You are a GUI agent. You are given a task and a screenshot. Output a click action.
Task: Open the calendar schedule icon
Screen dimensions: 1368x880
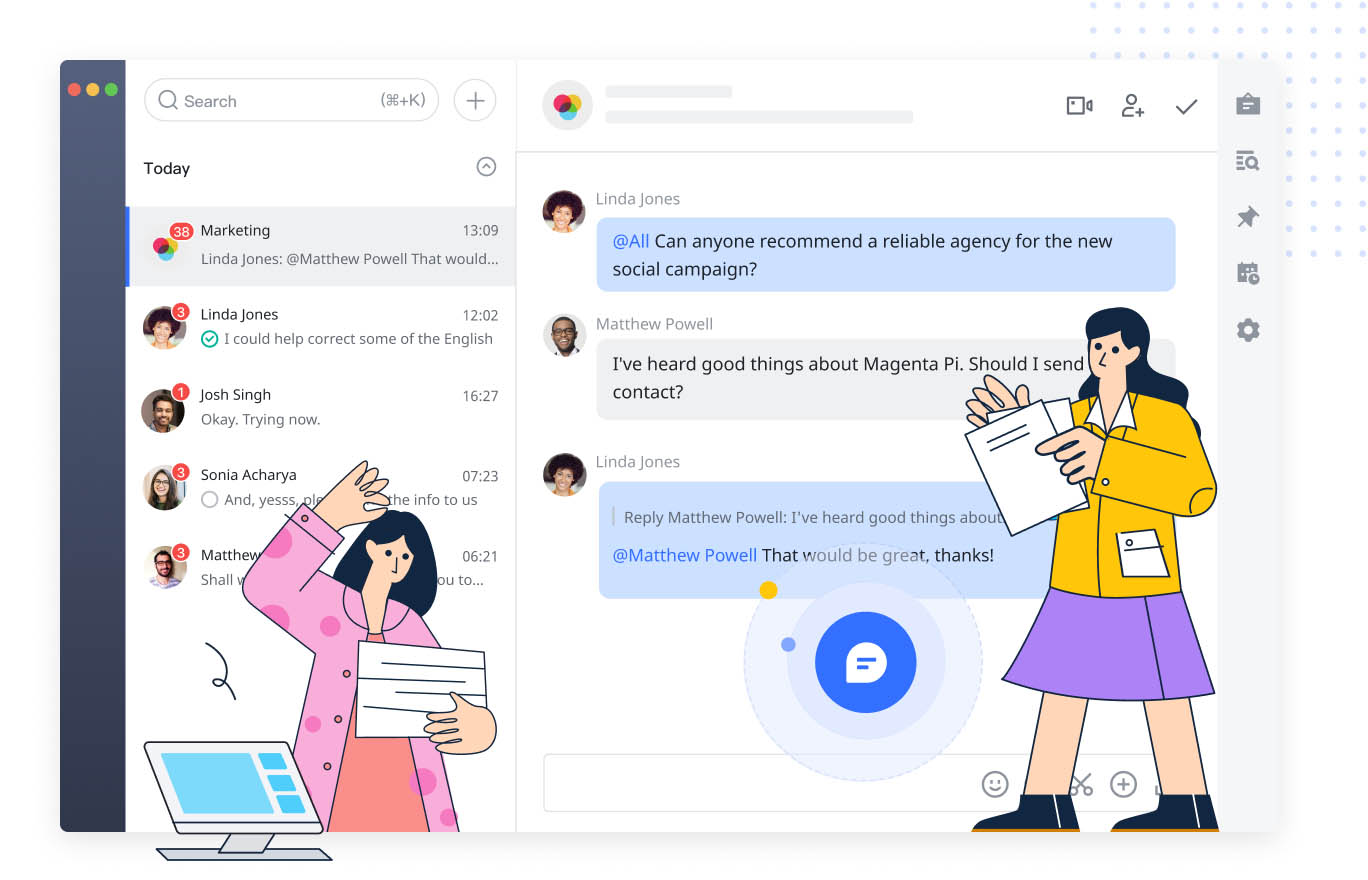coord(1247,273)
